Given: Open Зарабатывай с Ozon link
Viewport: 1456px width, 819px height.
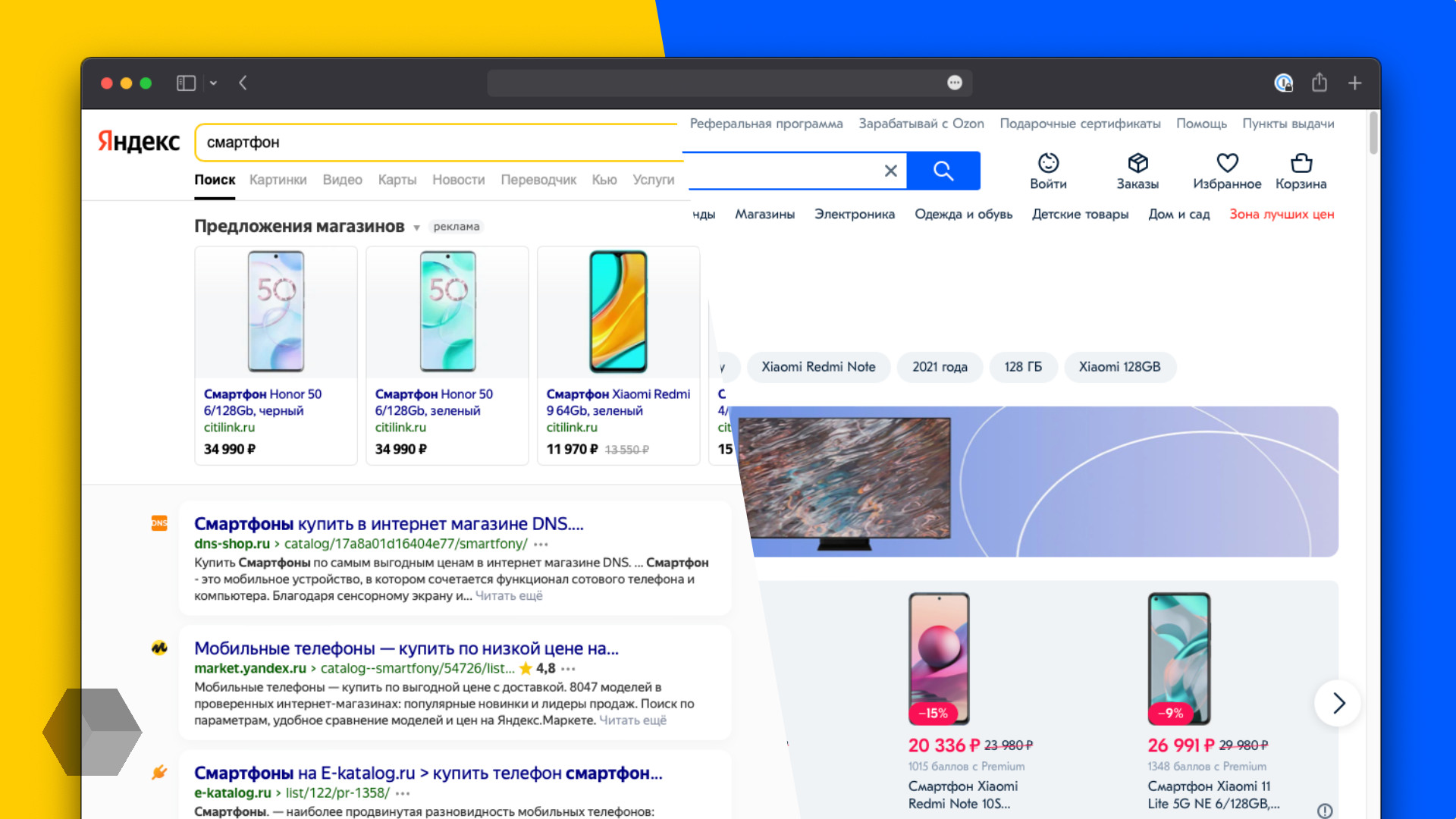Looking at the screenshot, I should pos(921,124).
